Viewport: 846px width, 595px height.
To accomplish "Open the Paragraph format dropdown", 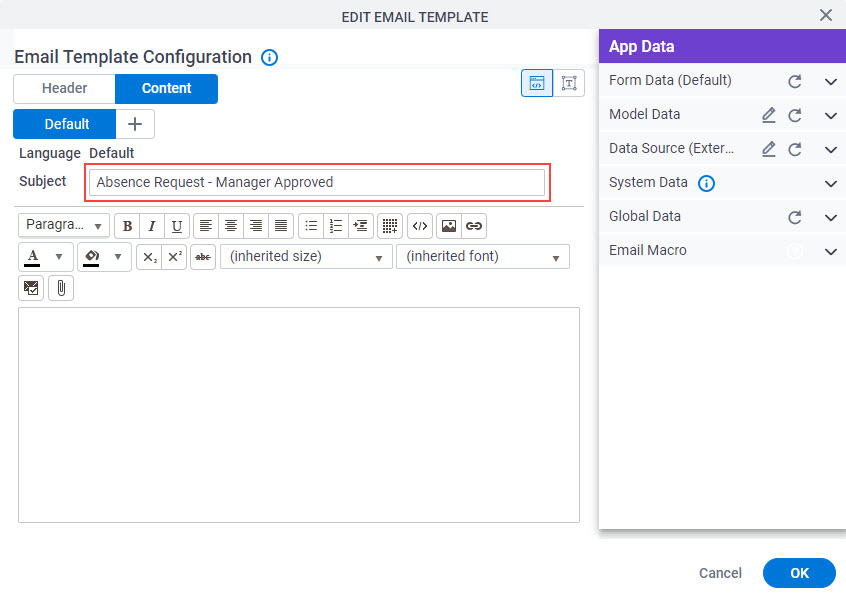I will point(64,225).
